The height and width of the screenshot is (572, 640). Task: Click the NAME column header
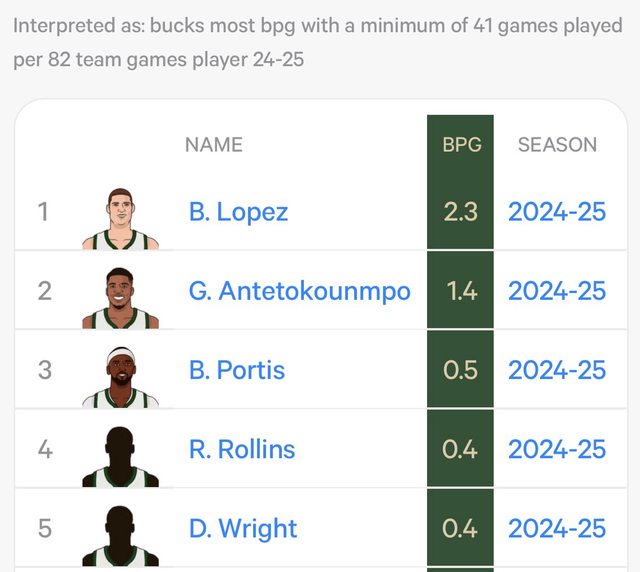[213, 144]
